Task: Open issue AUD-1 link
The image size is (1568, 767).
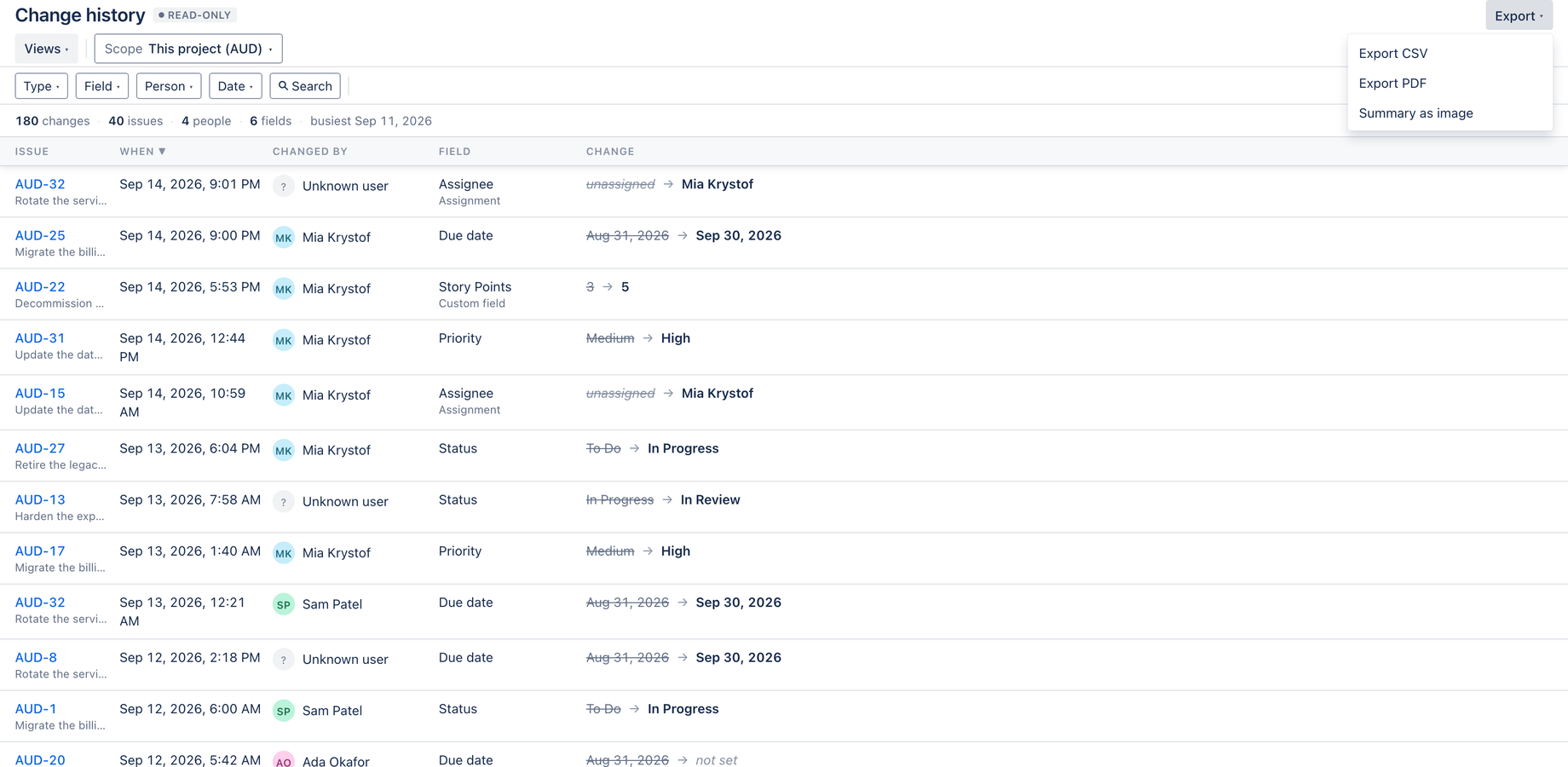Action: [36, 708]
